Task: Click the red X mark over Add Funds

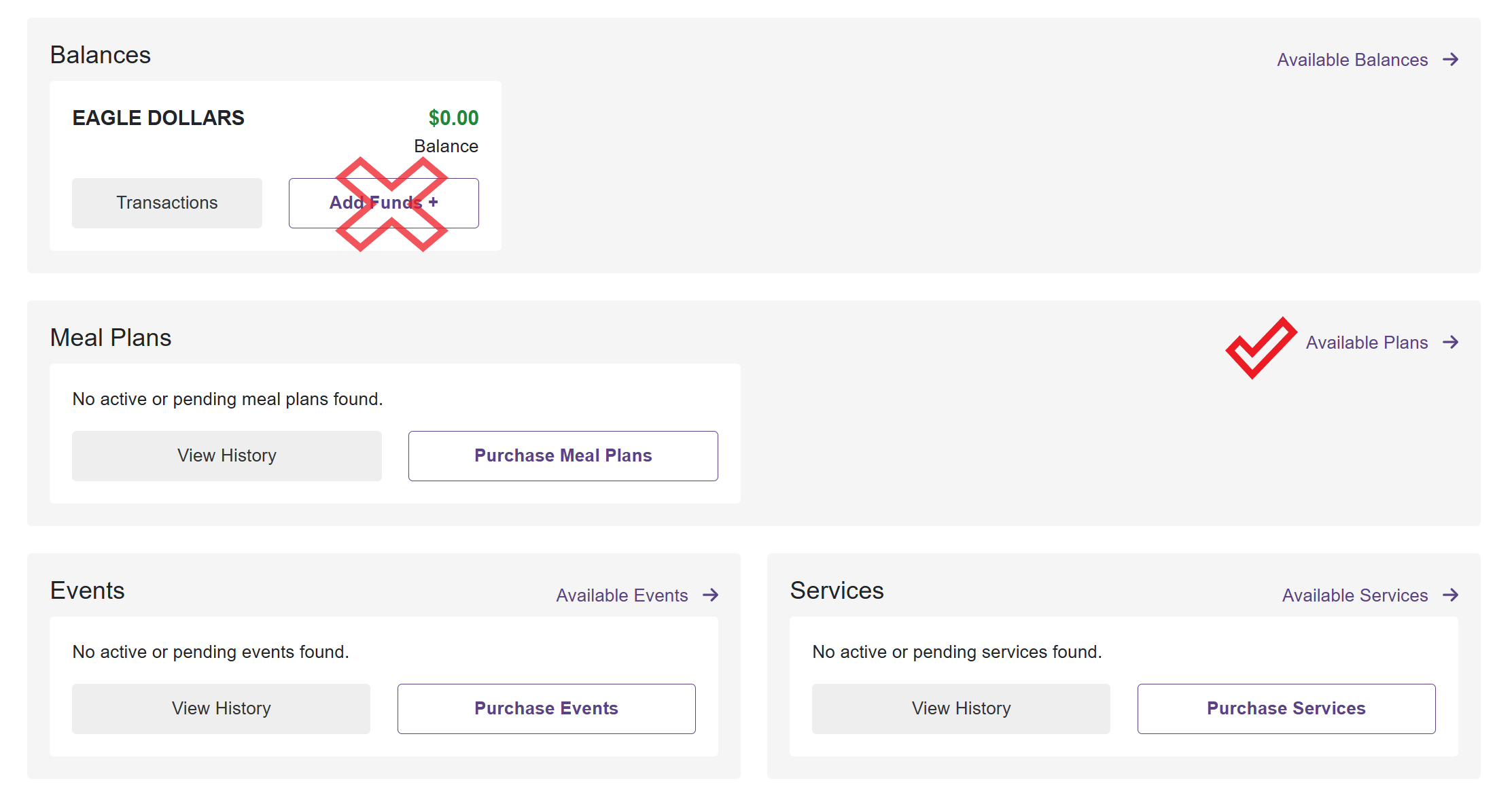Action: click(x=392, y=205)
